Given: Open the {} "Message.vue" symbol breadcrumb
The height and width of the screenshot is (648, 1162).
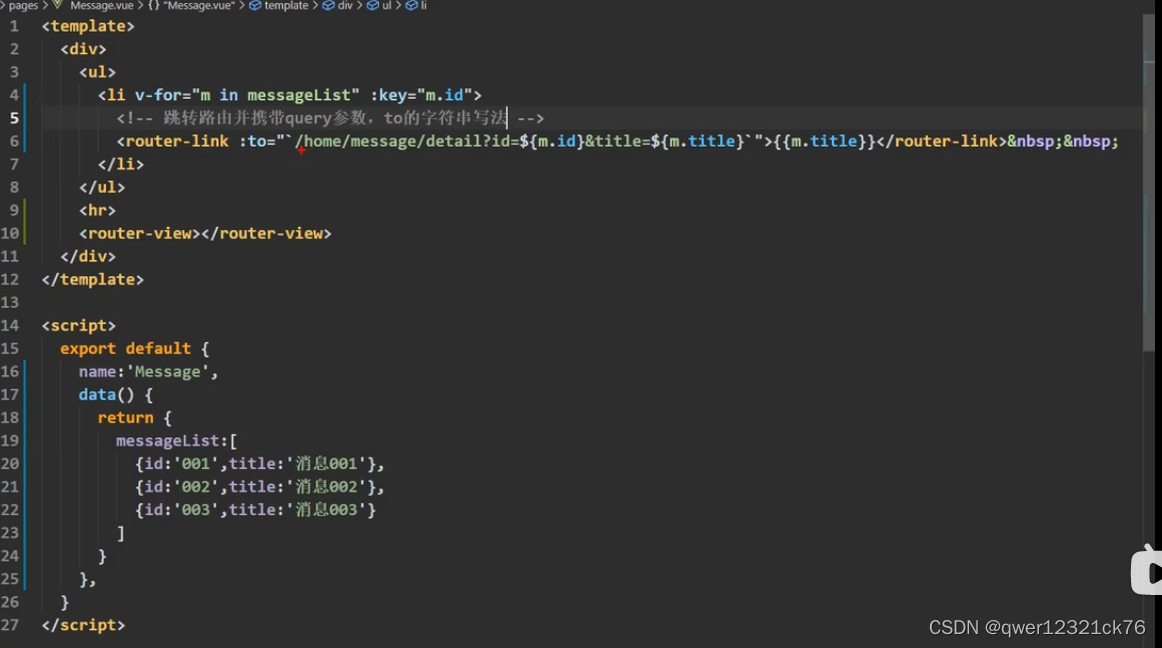Looking at the screenshot, I should tap(191, 5).
